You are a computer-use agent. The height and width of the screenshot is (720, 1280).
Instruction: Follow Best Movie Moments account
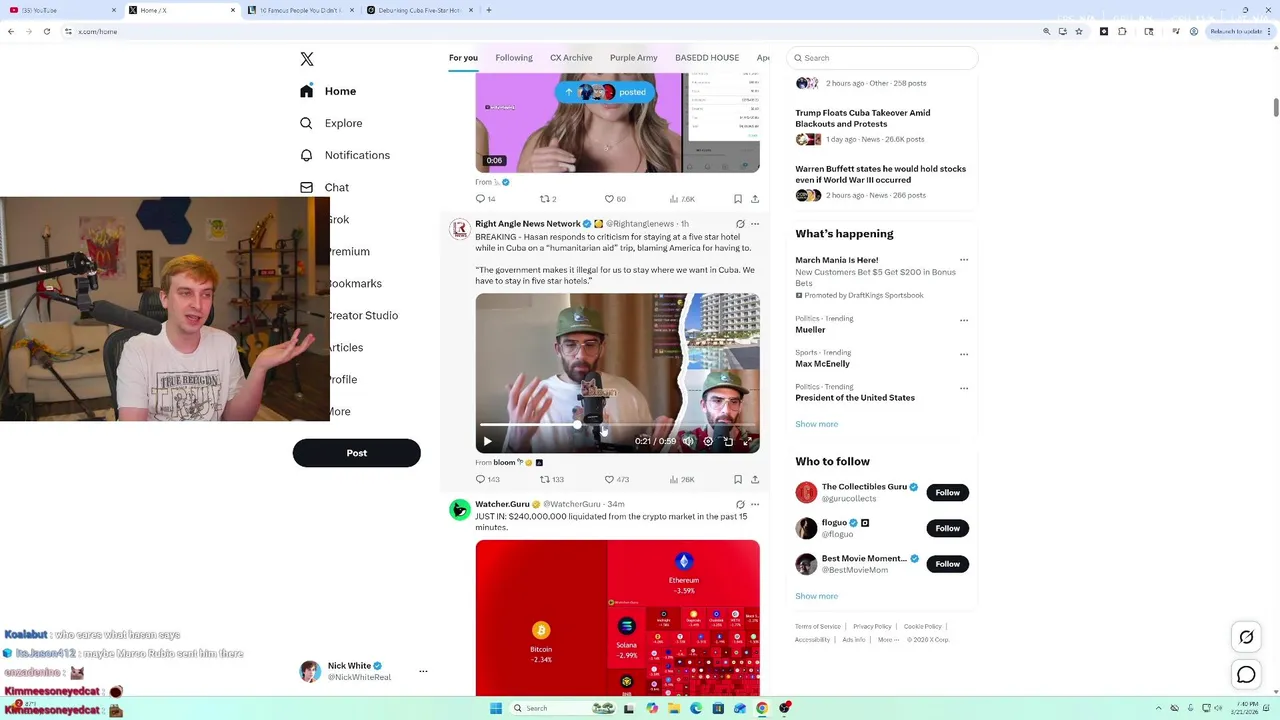(947, 564)
